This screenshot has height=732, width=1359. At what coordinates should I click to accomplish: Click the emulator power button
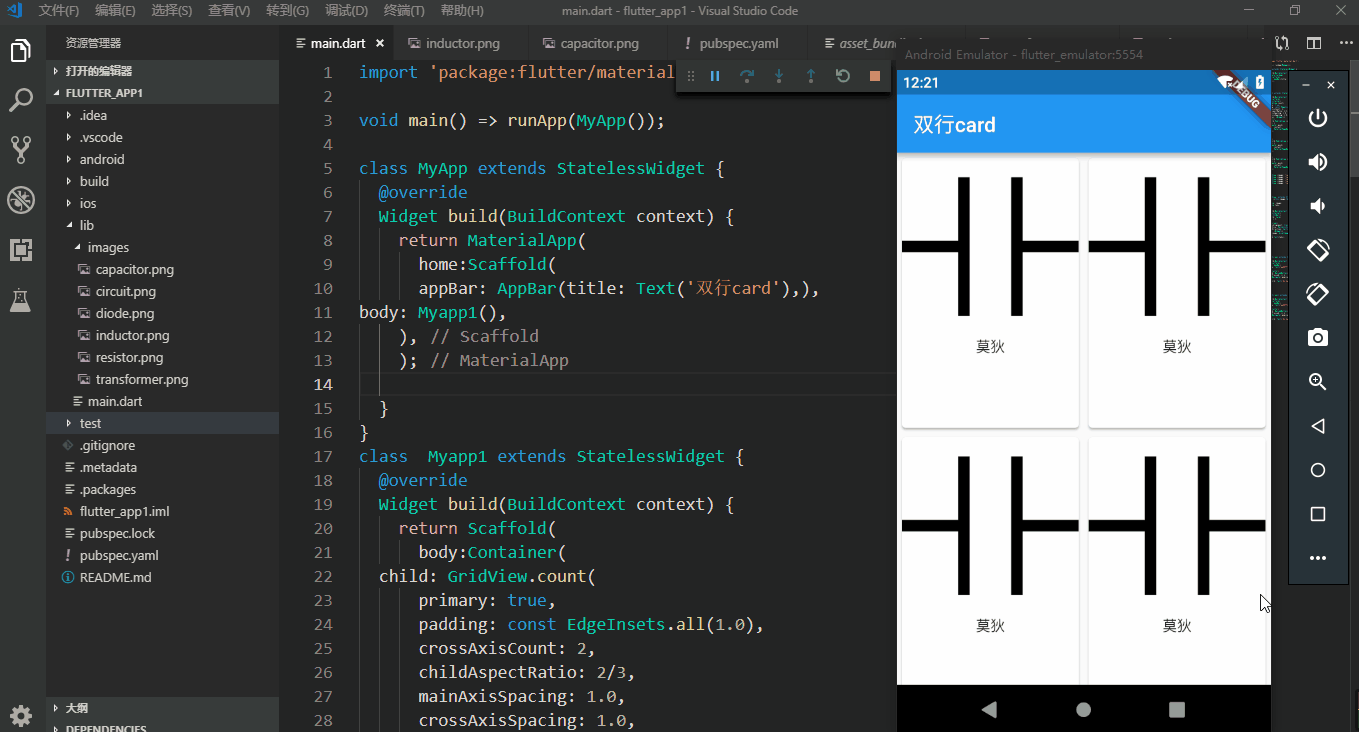pos(1318,118)
